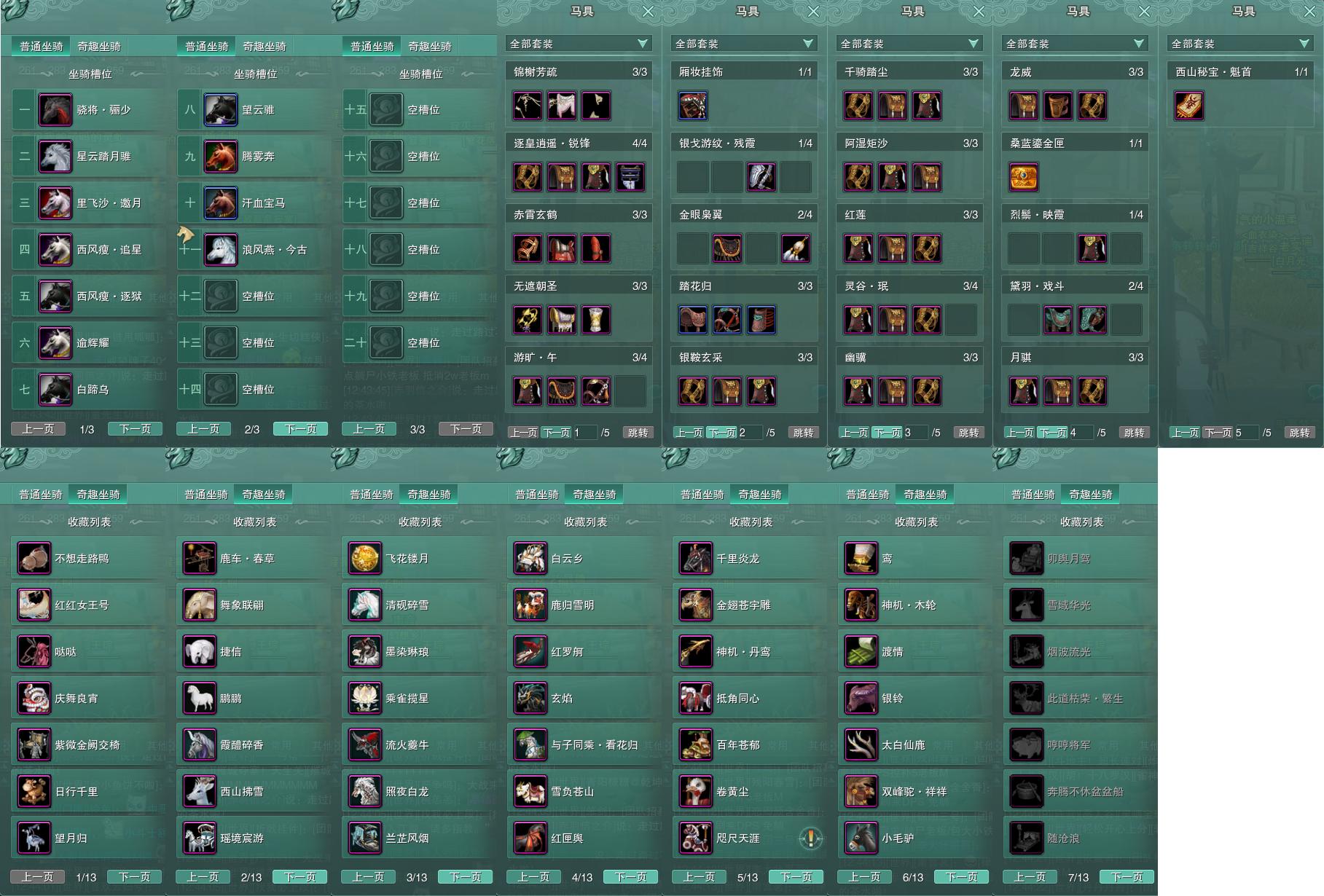Open 全部套装 dropdown above 锦榭芳疏 set
The width and height of the screenshot is (1324, 896).
(x=579, y=44)
